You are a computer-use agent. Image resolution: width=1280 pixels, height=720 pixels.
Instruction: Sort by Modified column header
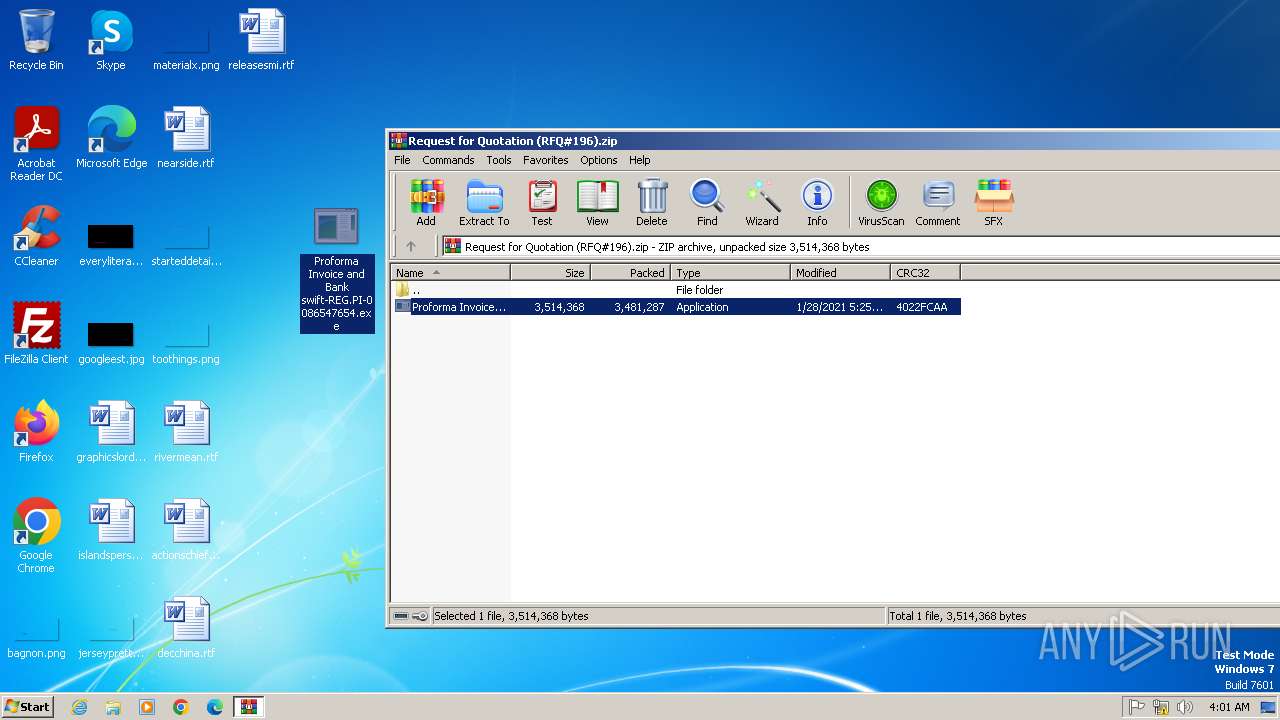click(x=841, y=272)
